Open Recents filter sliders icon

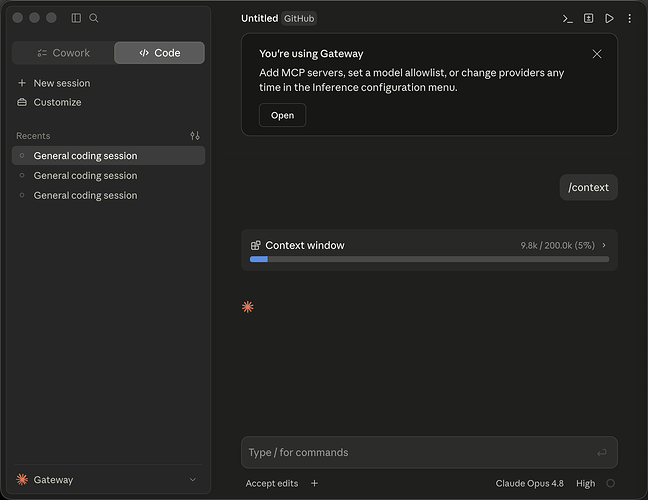point(195,136)
